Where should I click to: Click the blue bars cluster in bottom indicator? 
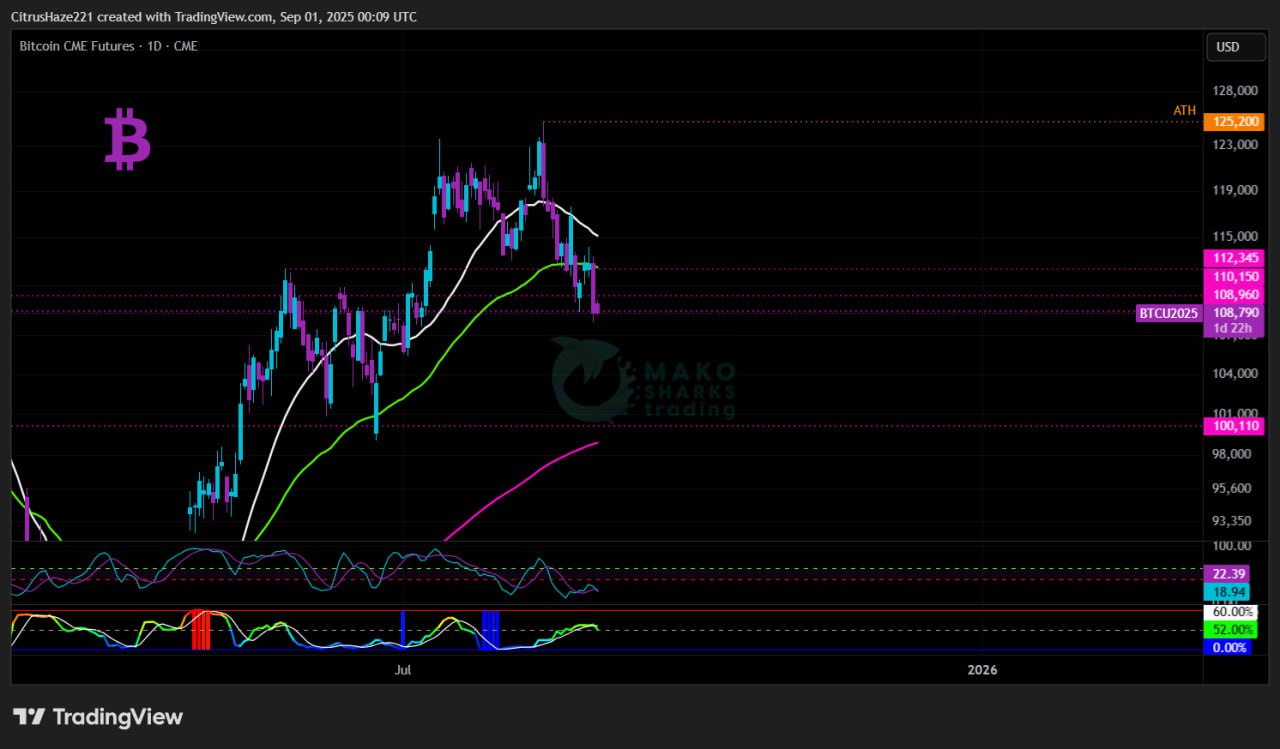[x=490, y=629]
